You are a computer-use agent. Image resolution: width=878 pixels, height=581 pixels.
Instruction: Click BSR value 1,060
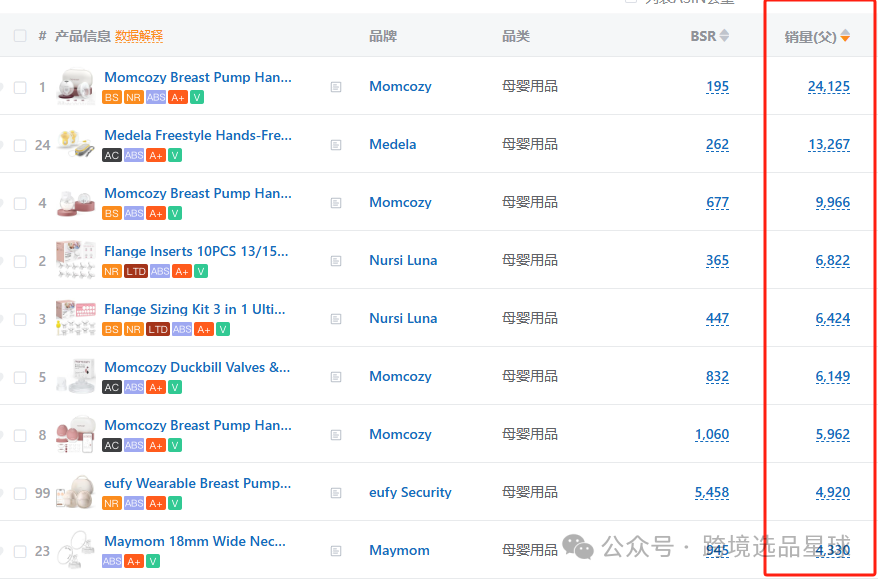[x=712, y=434]
